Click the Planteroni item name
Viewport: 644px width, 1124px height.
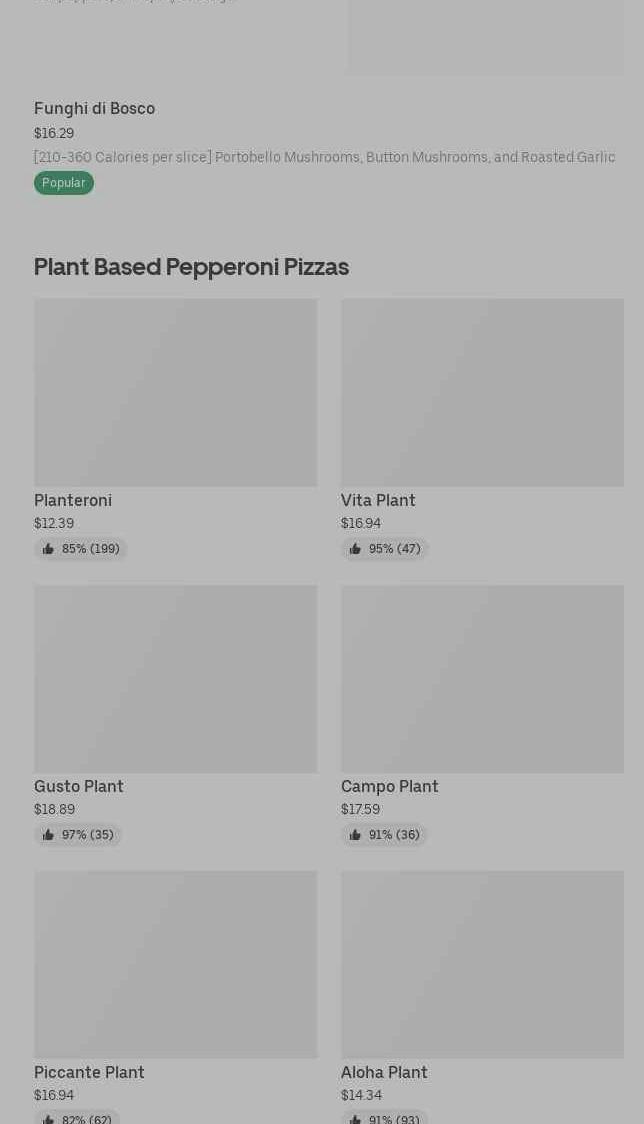click(73, 500)
